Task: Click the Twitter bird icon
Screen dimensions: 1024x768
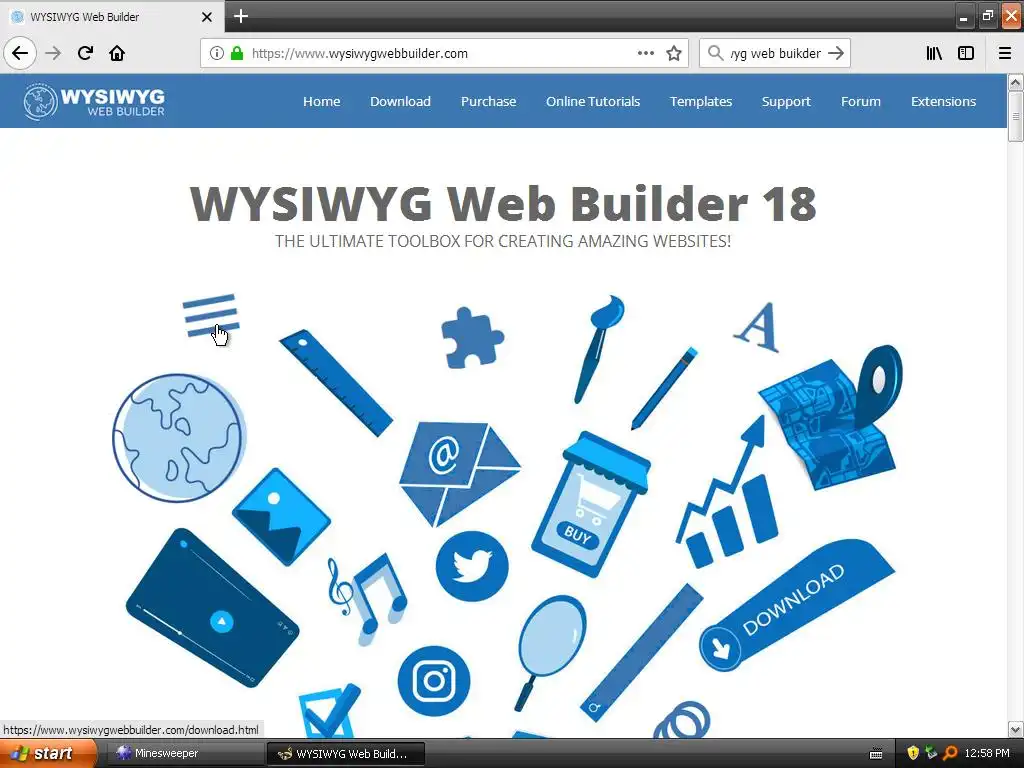Action: click(472, 566)
